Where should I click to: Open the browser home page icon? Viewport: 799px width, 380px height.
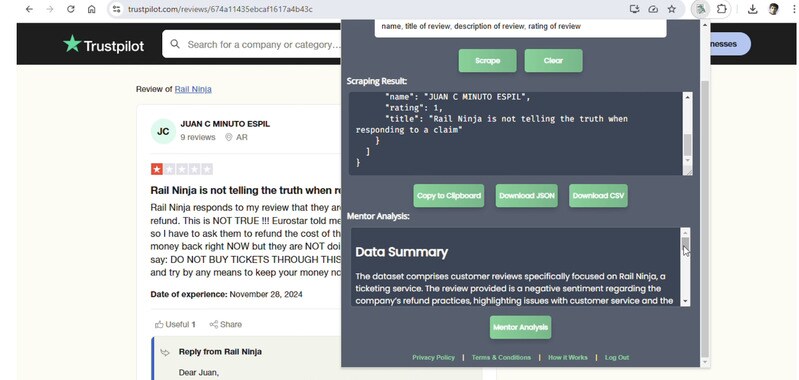pyautogui.click(x=92, y=9)
